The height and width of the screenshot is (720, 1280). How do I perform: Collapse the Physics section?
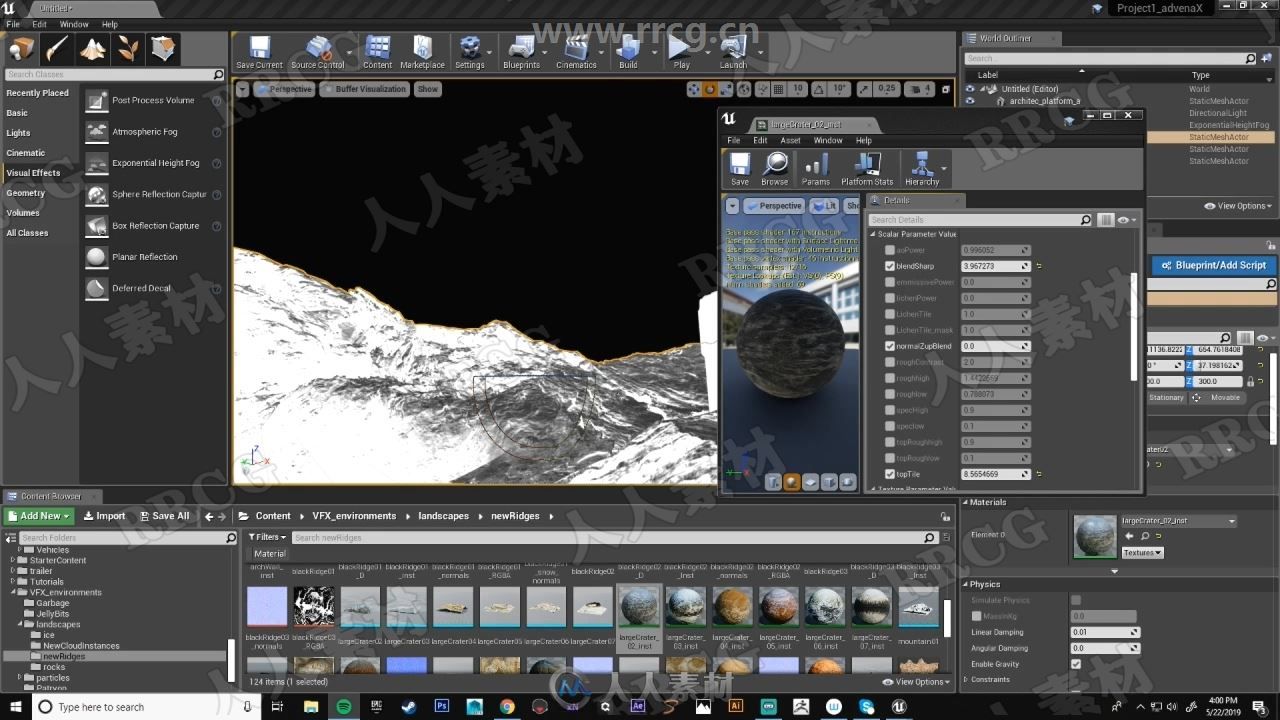[966, 584]
